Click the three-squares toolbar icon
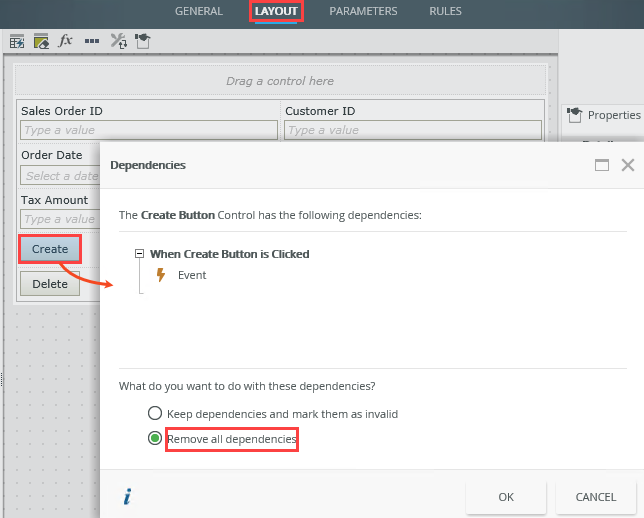The image size is (644, 518). tap(92, 41)
